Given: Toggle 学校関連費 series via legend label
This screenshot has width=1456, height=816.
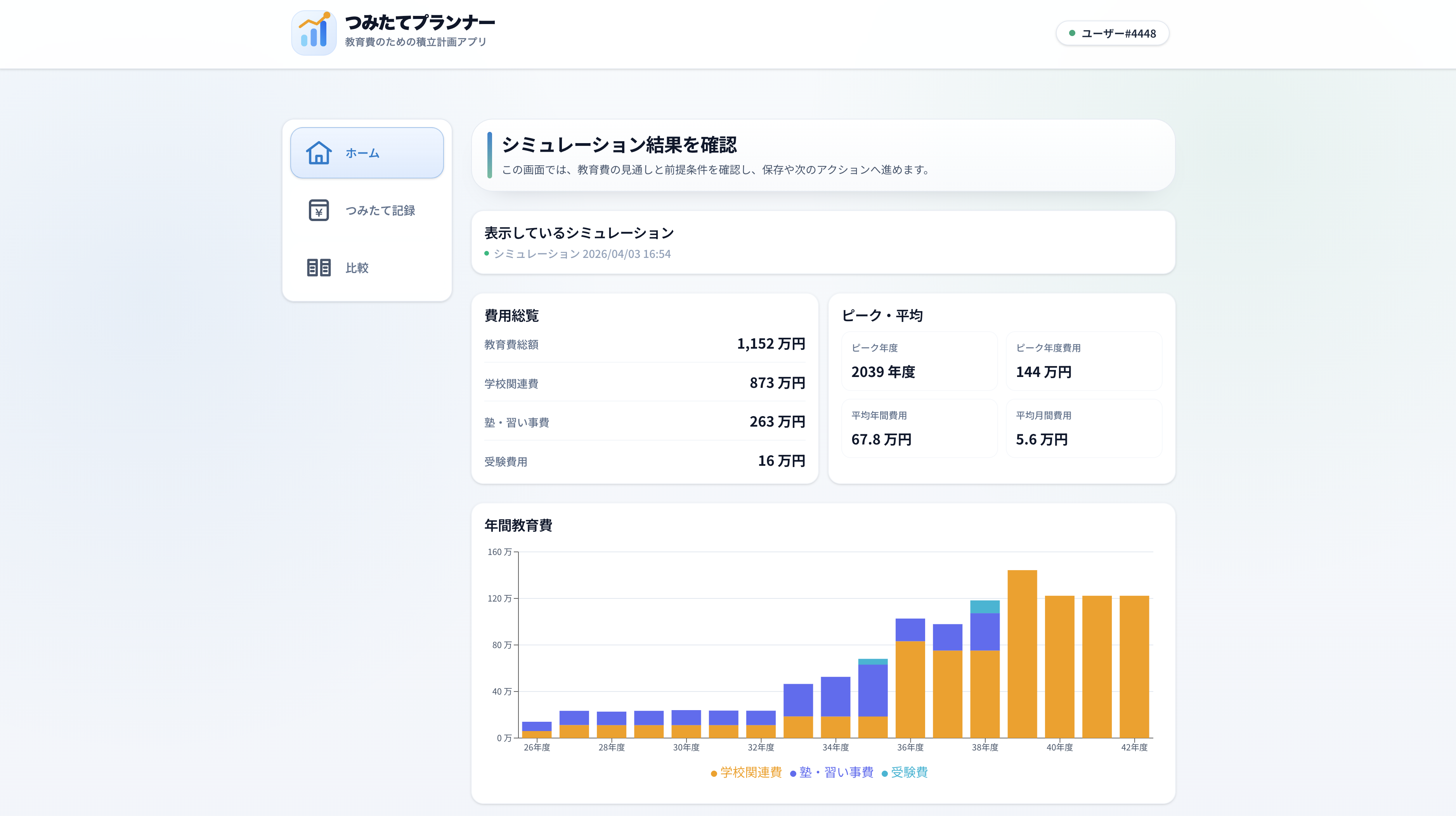Looking at the screenshot, I should (751, 772).
